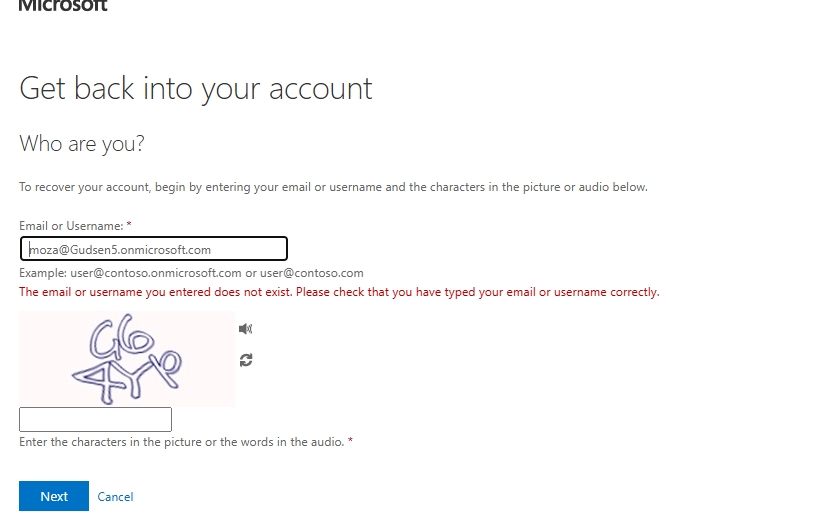Click the red asterisk beside Email or Username
815x512 pixels.
click(129, 225)
